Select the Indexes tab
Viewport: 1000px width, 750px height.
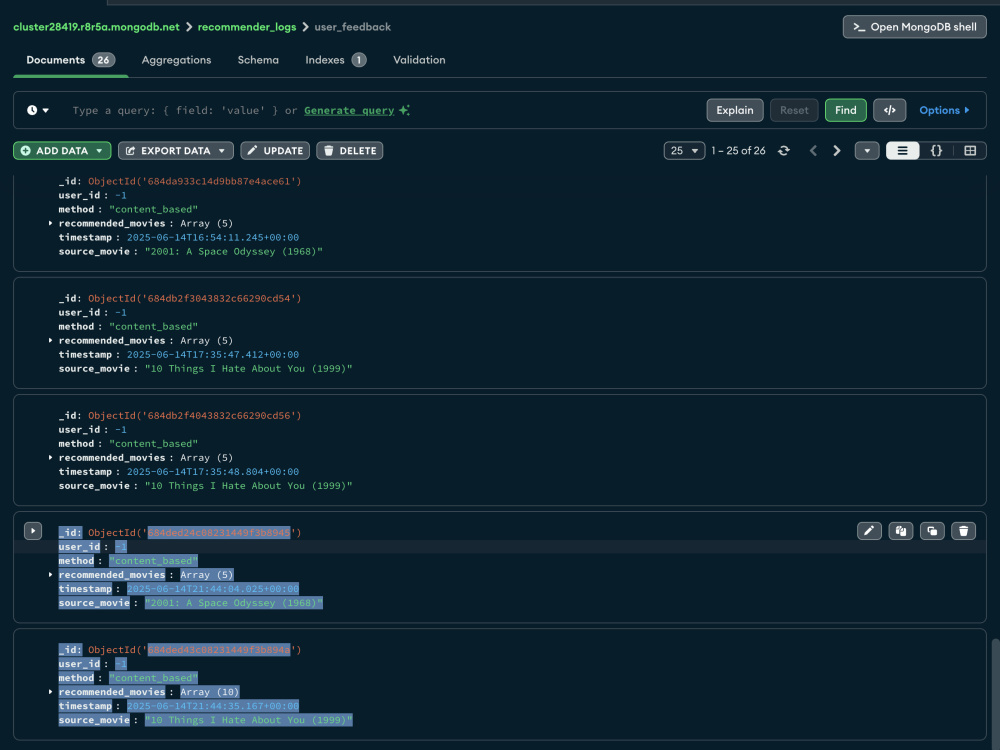pos(335,60)
